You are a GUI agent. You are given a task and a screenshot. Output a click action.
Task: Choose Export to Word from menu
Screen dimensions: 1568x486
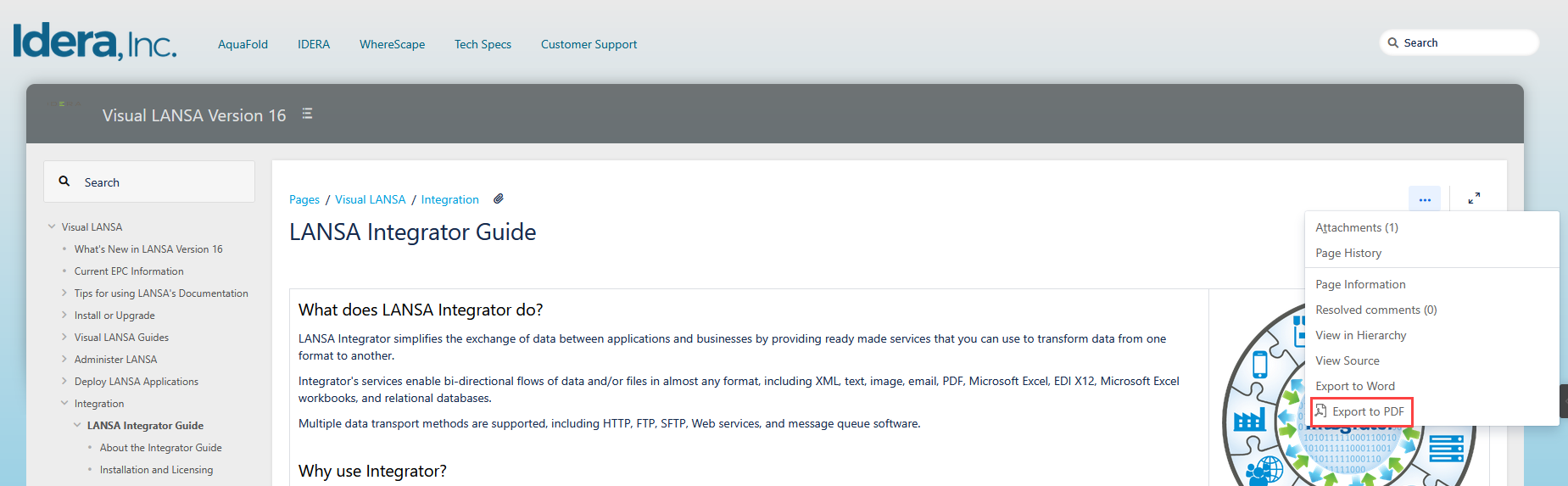click(1354, 386)
